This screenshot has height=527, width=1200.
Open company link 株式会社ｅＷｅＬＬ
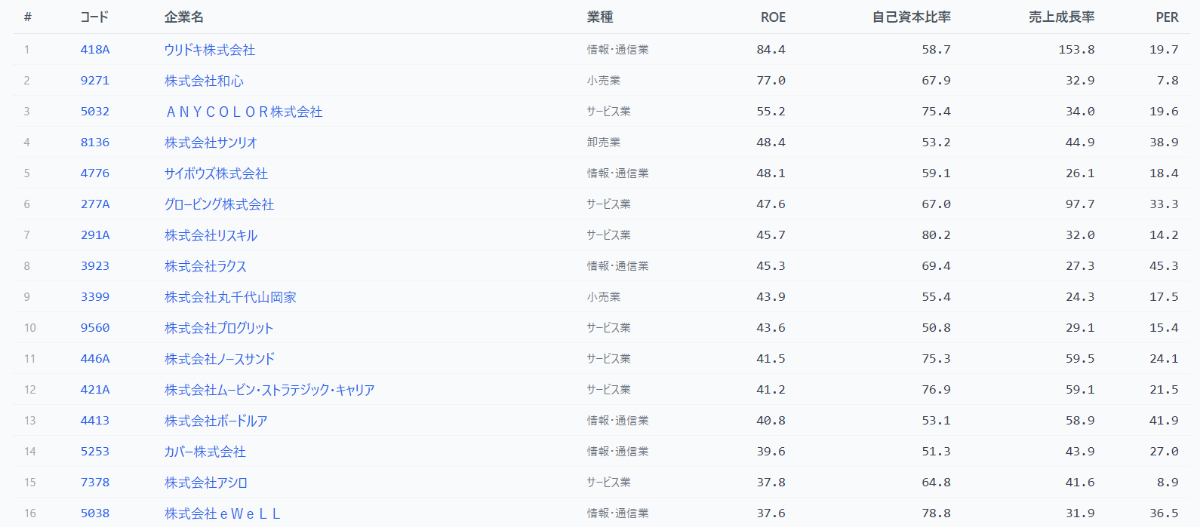(x=223, y=514)
